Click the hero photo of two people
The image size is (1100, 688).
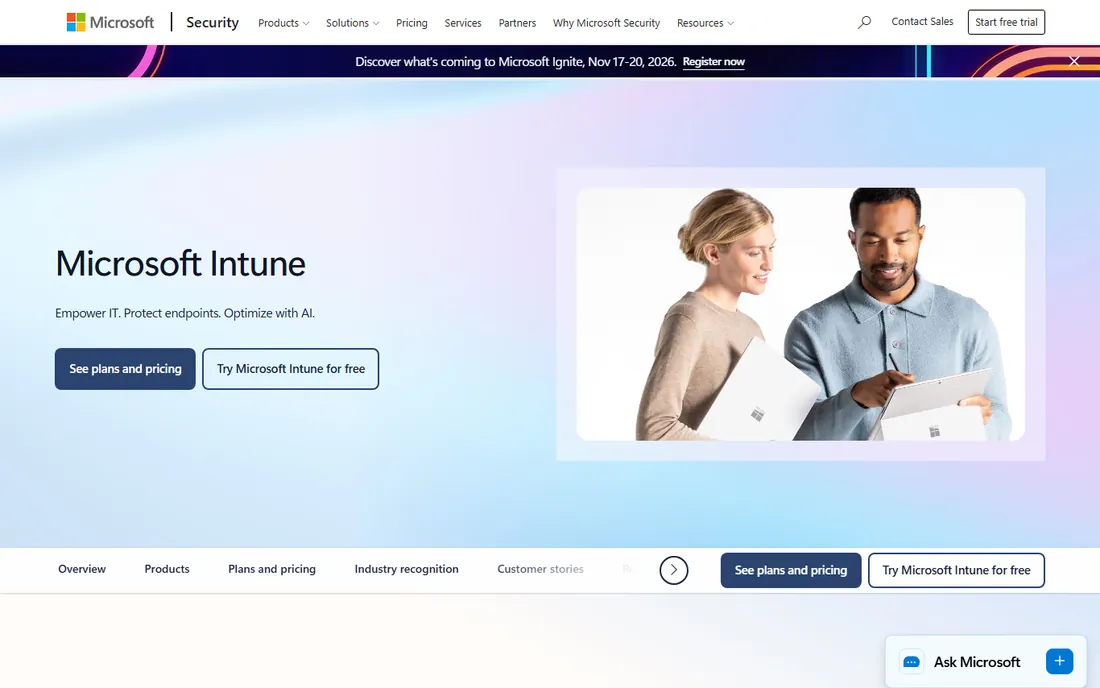tap(800, 314)
